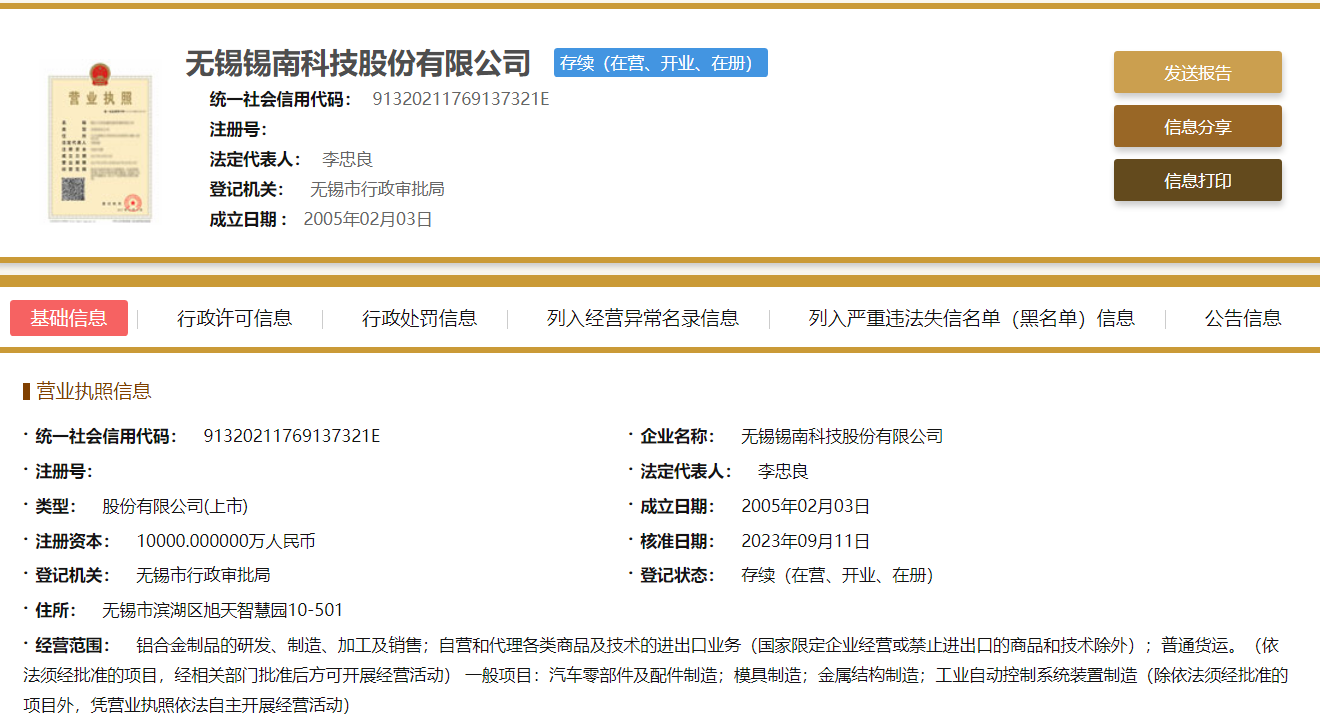
Task: Click the approval date 2023年09月11日
Action: [x=806, y=541]
